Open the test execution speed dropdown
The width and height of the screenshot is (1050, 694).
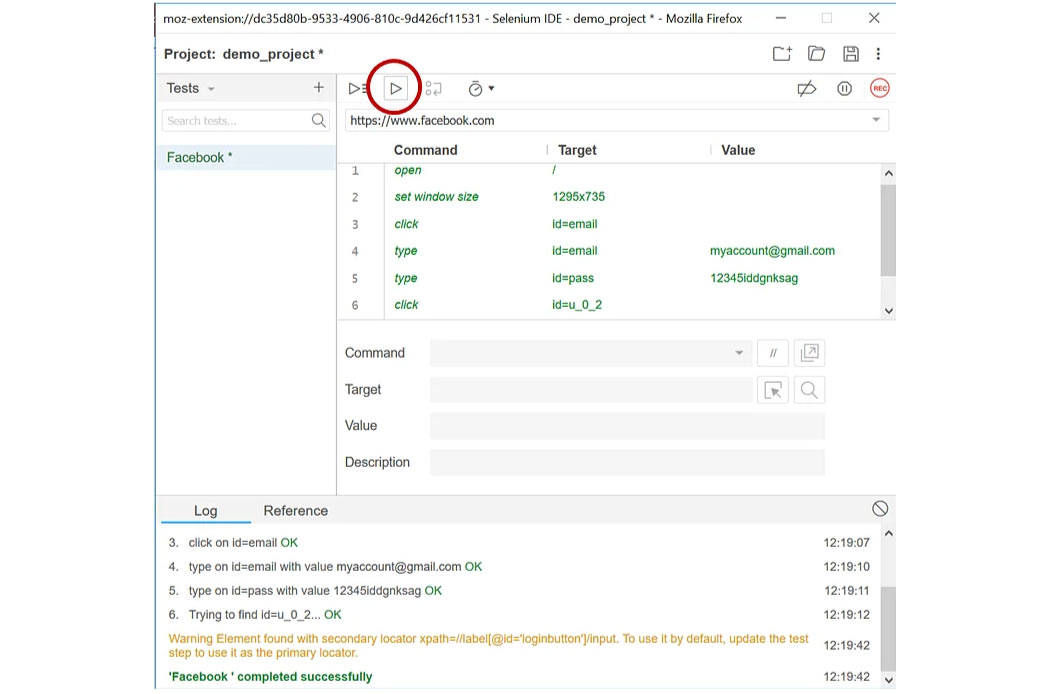point(480,88)
